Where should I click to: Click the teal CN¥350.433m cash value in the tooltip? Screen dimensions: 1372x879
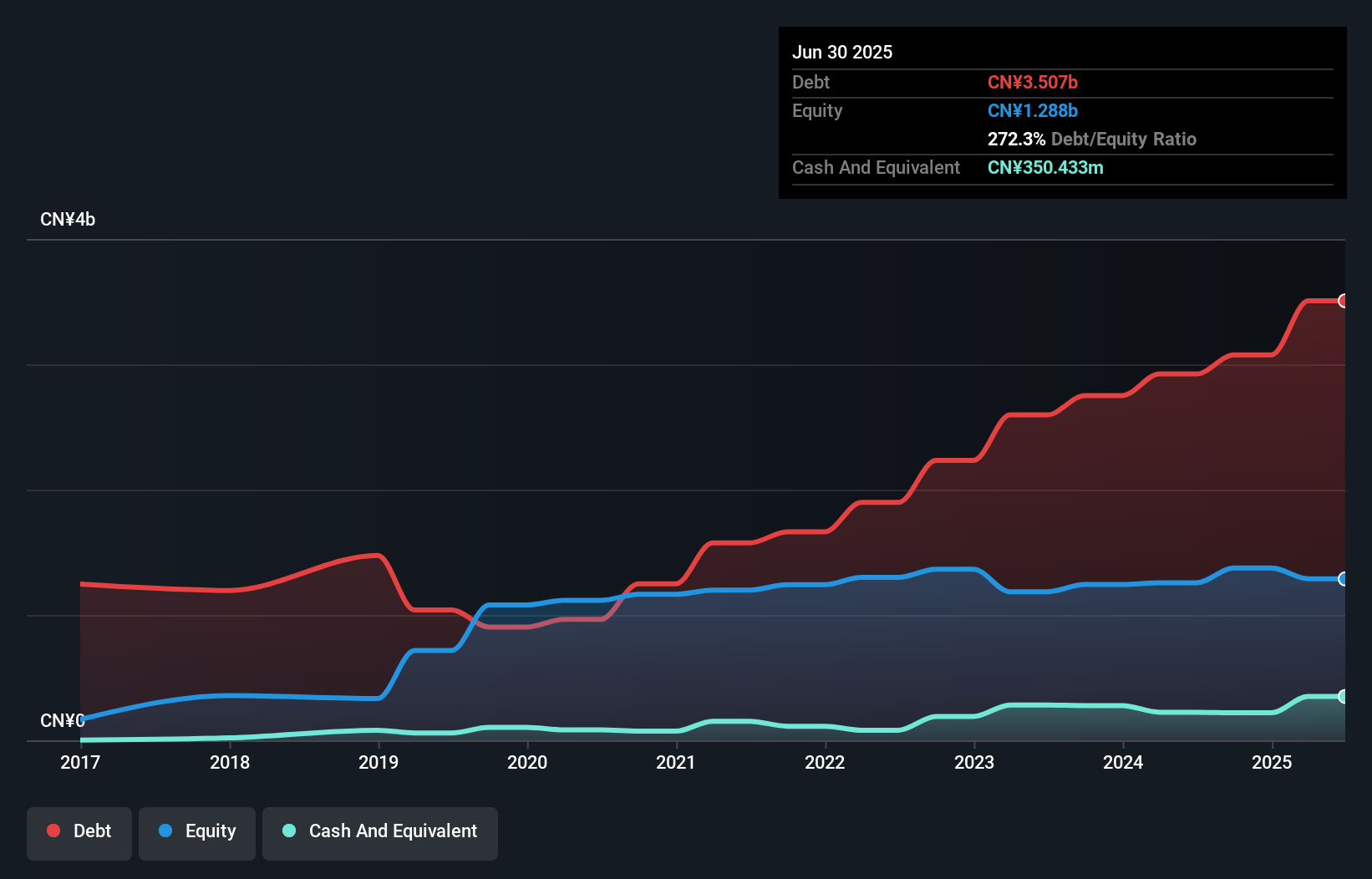[1045, 168]
